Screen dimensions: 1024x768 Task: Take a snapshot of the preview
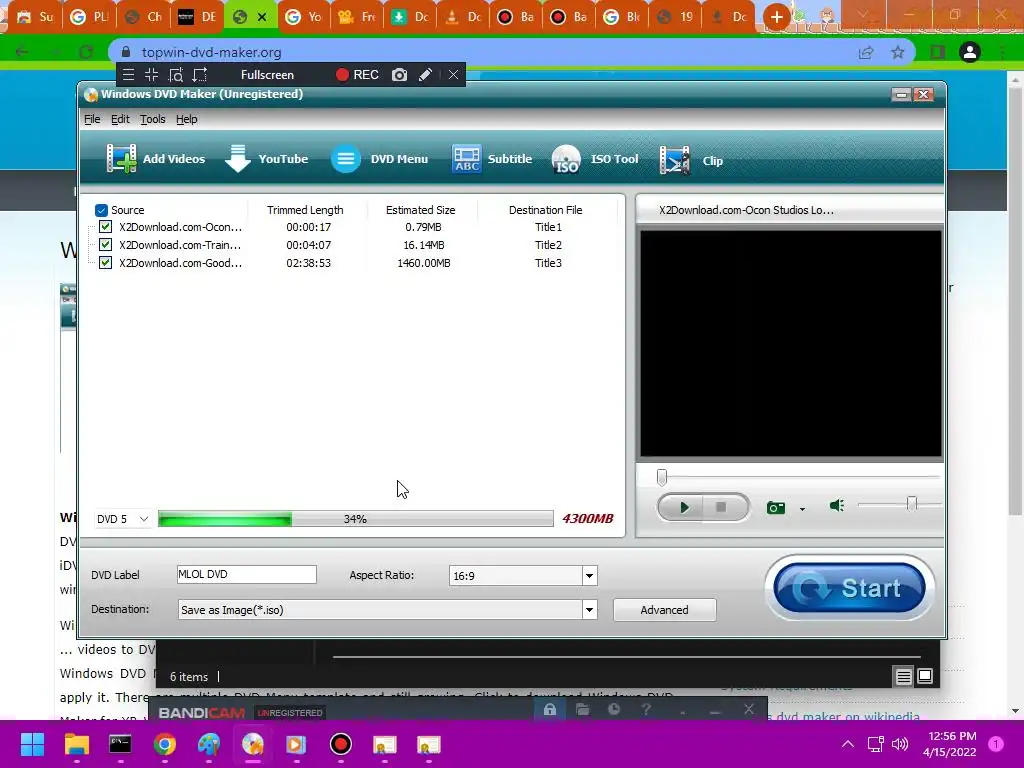(x=776, y=507)
